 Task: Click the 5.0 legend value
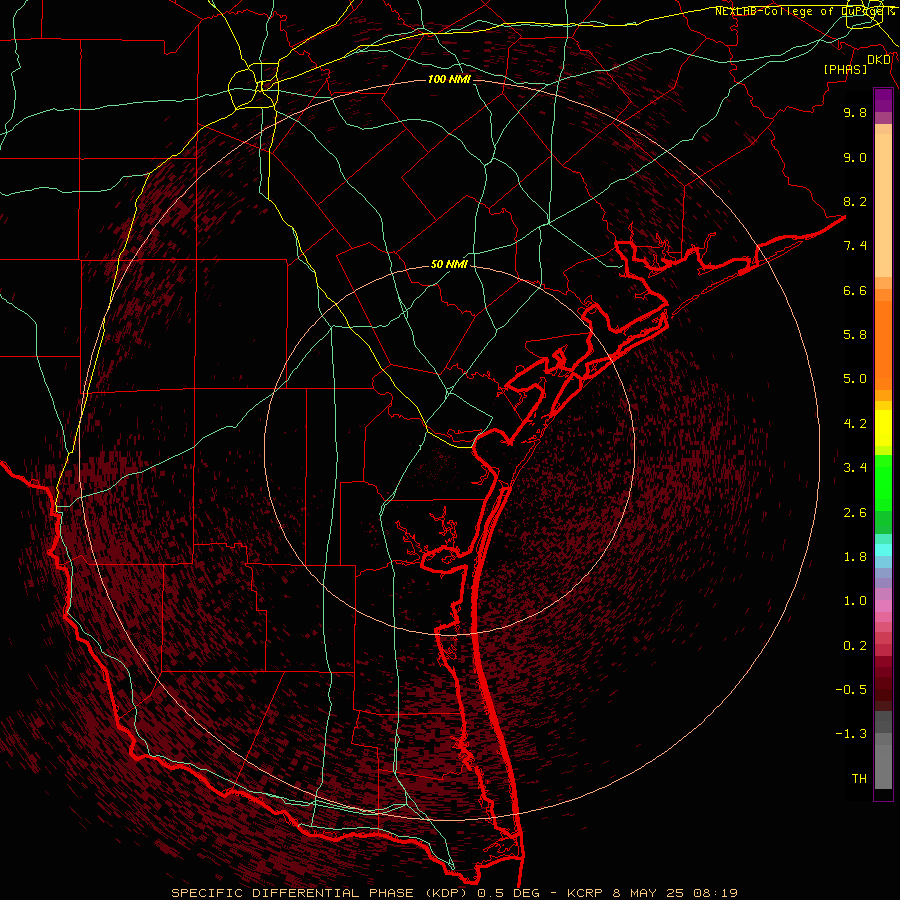click(855, 379)
